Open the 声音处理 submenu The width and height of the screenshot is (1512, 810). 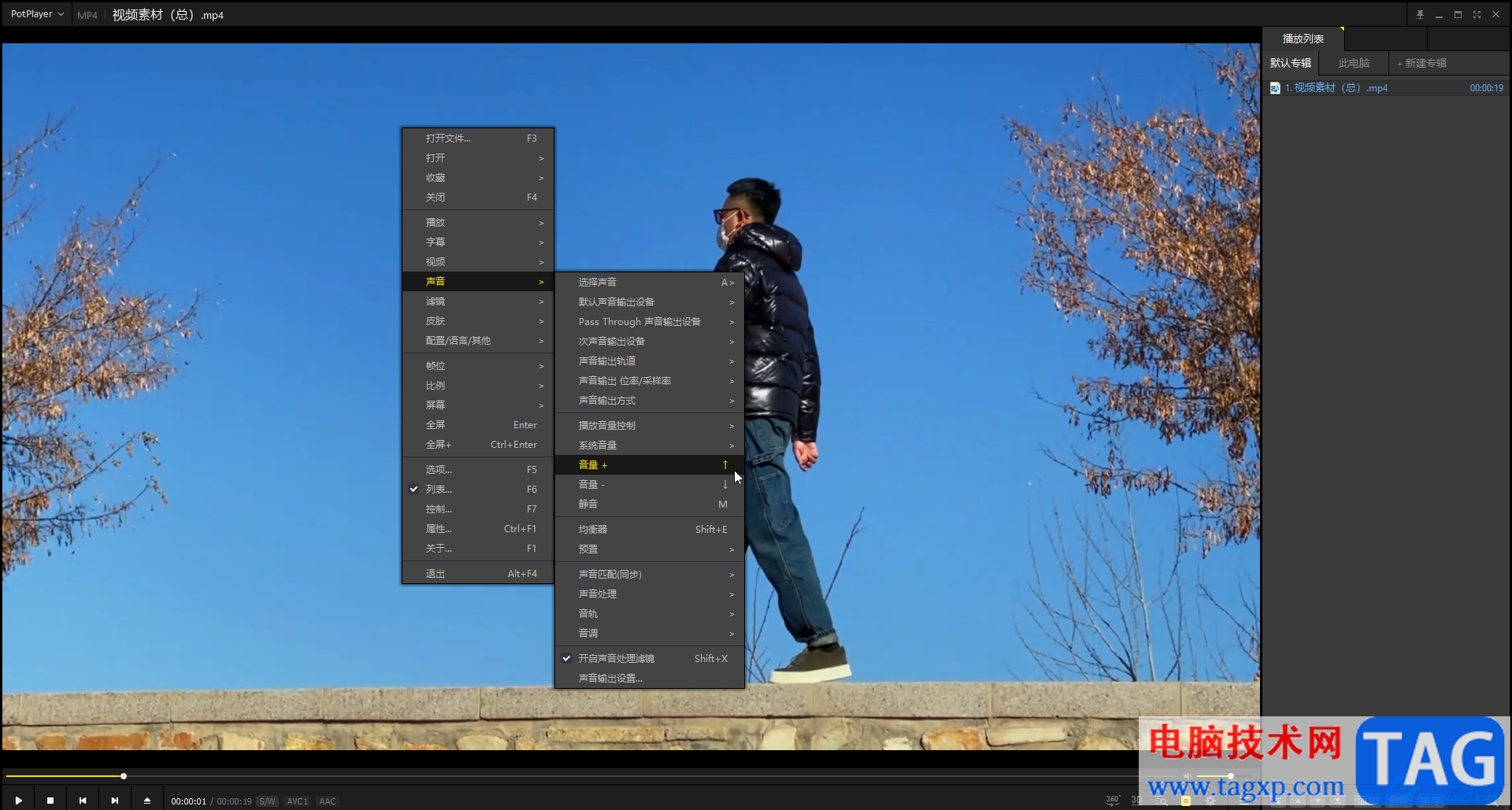(x=650, y=594)
